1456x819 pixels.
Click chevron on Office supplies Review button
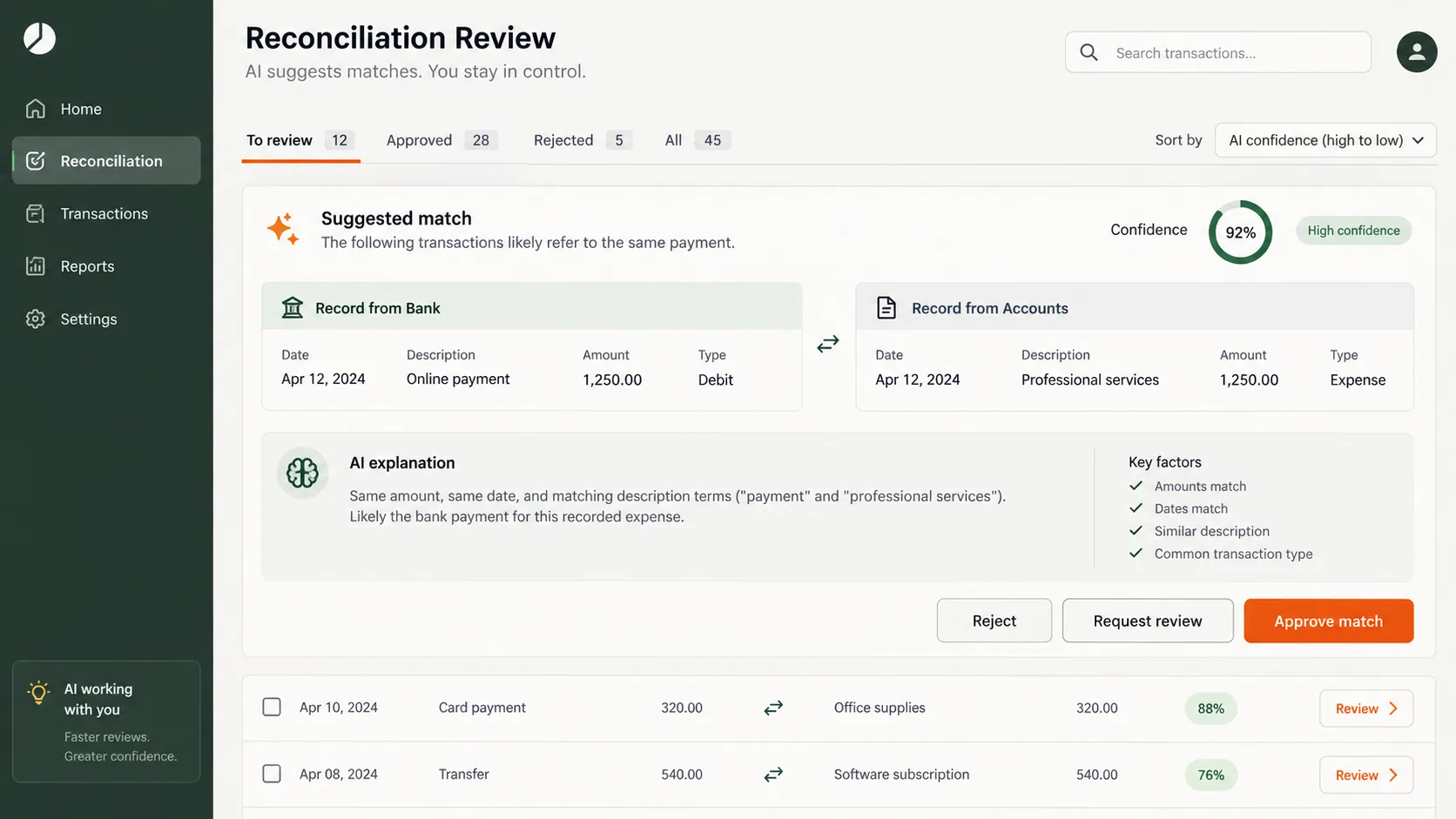click(1393, 708)
